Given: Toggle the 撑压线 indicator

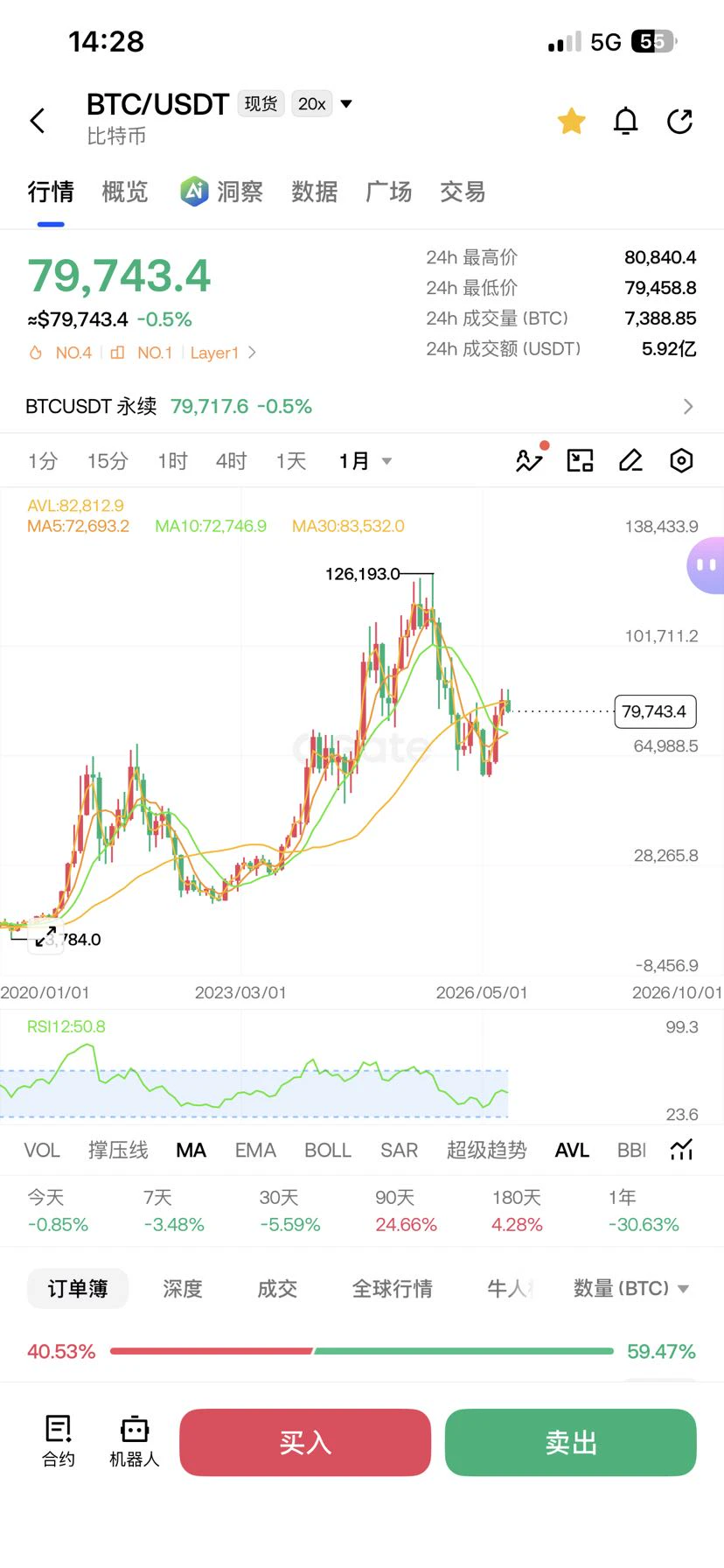Looking at the screenshot, I should [118, 1150].
